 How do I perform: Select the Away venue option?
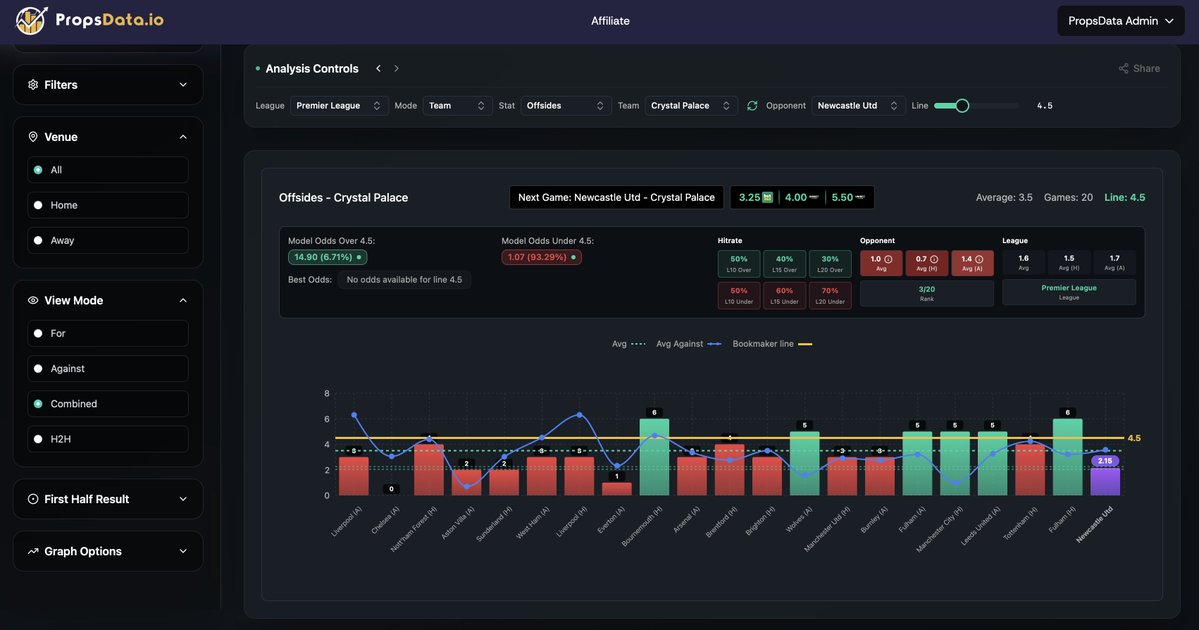108,240
